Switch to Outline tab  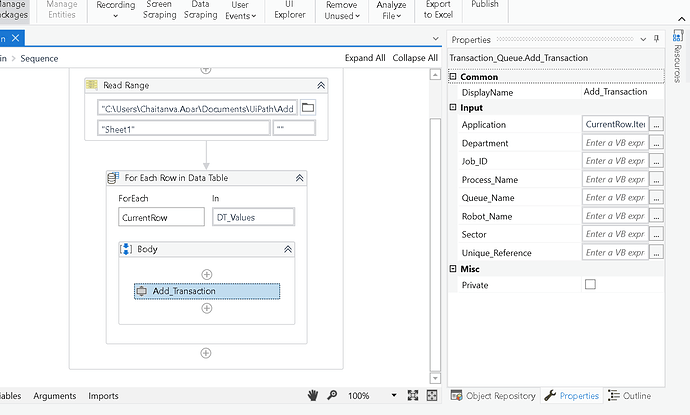[x=630, y=396]
